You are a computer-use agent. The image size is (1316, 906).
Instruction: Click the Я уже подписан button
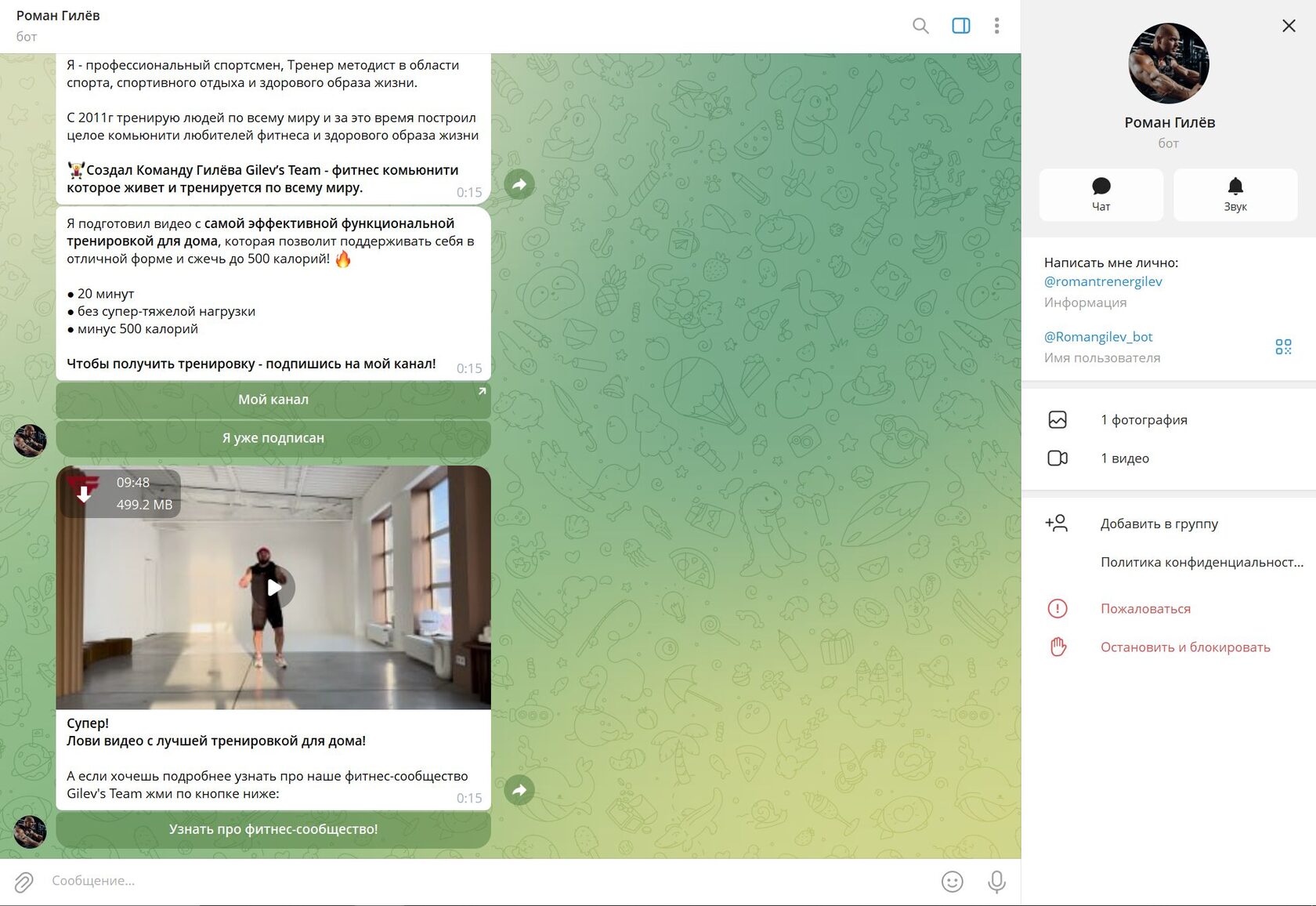pos(273,438)
